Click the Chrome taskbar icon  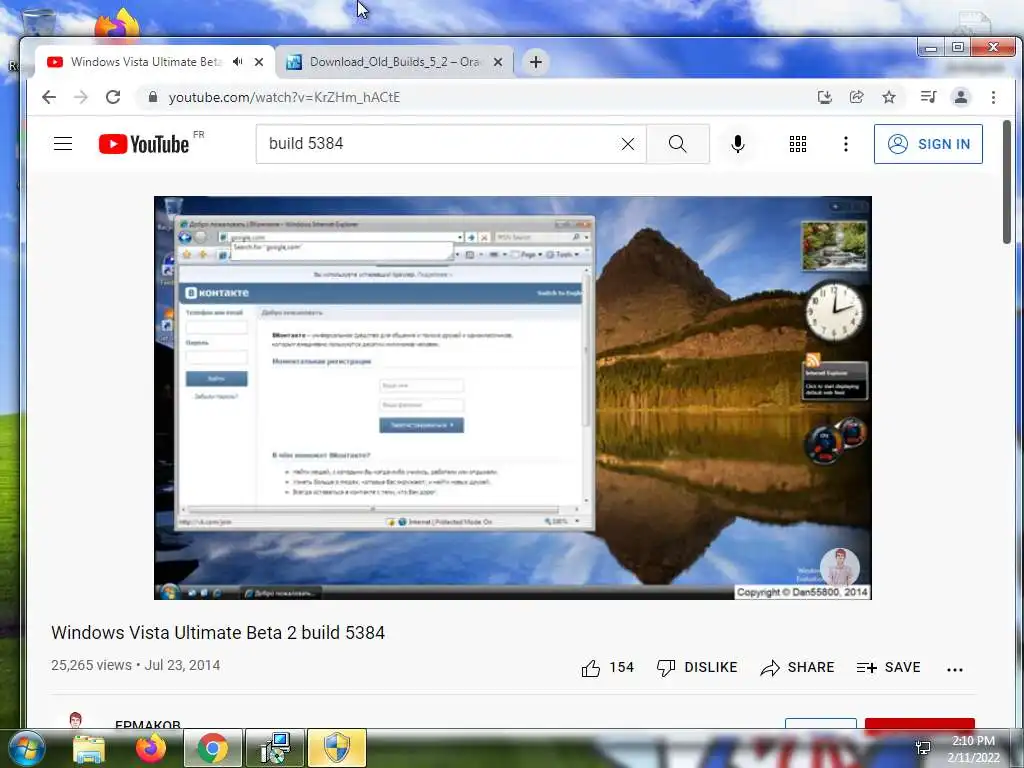point(212,748)
